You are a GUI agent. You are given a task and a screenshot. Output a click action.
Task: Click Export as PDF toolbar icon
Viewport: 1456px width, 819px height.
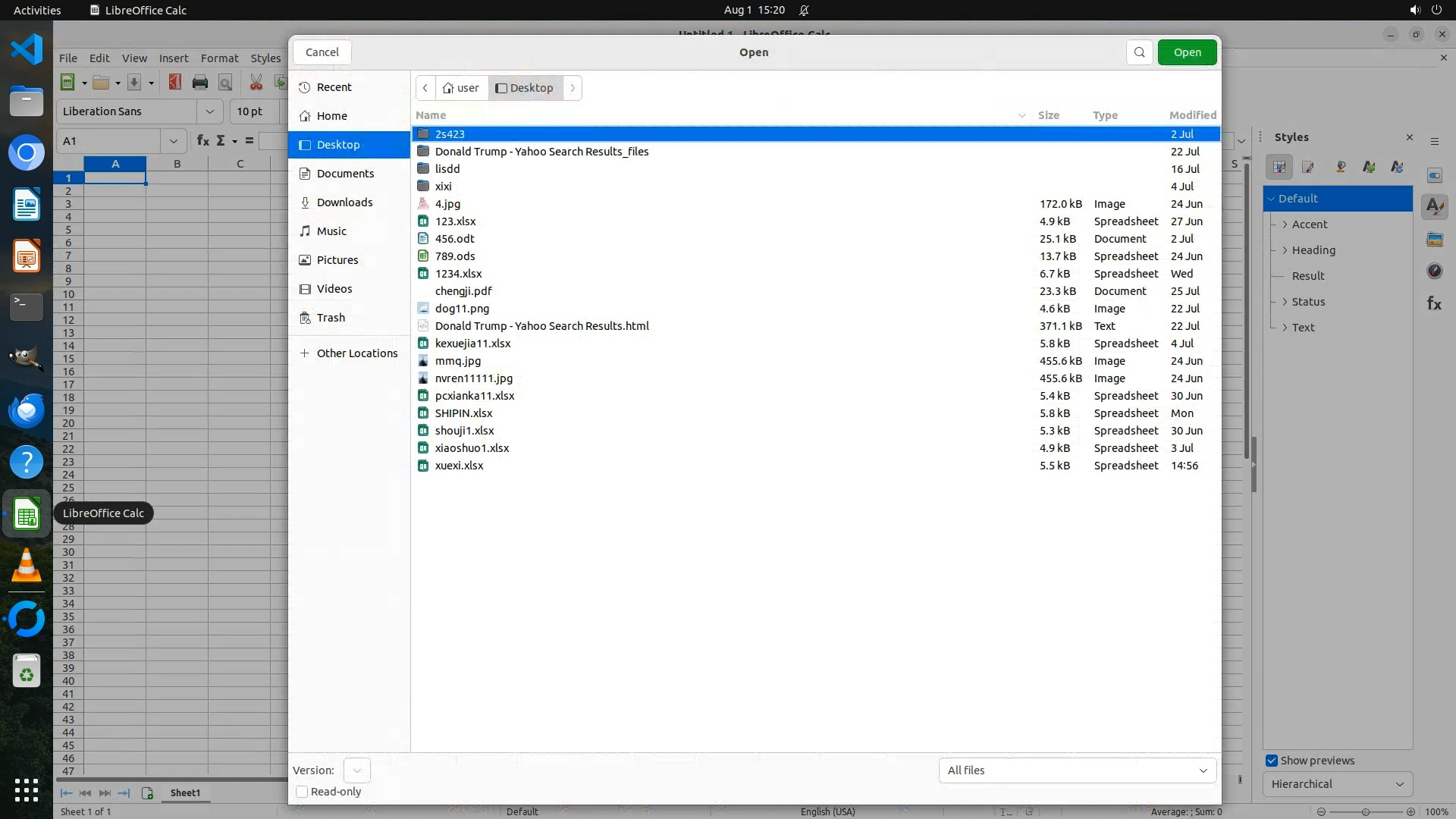(x=175, y=83)
